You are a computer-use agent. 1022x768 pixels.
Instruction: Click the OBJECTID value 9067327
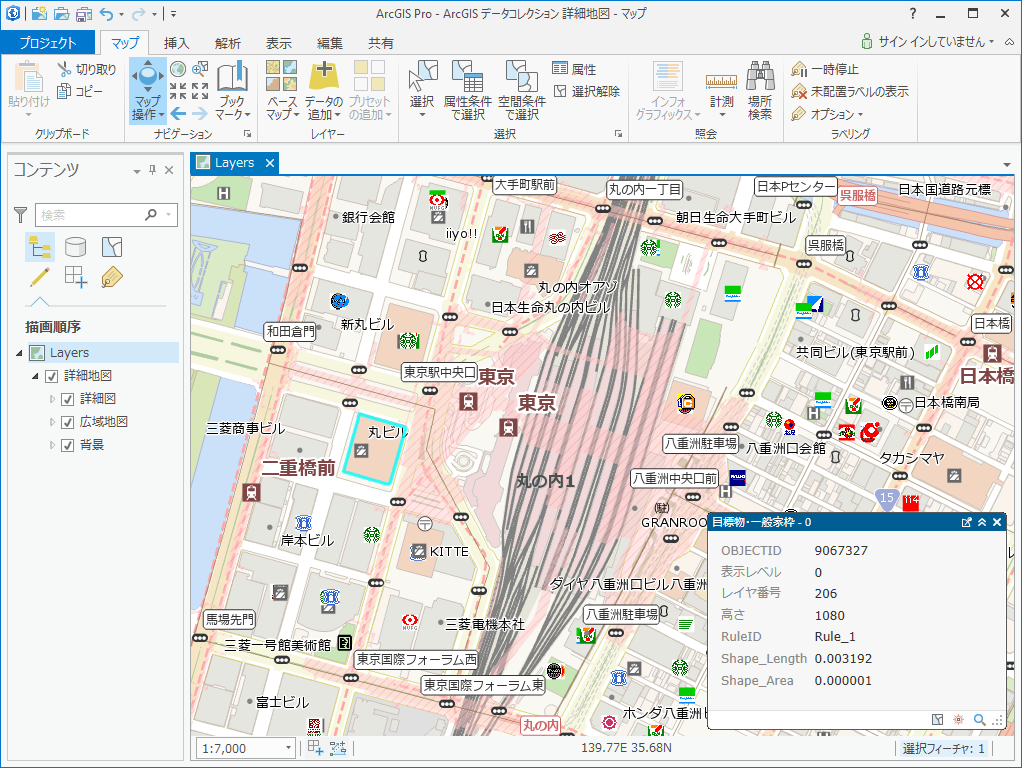click(841, 551)
